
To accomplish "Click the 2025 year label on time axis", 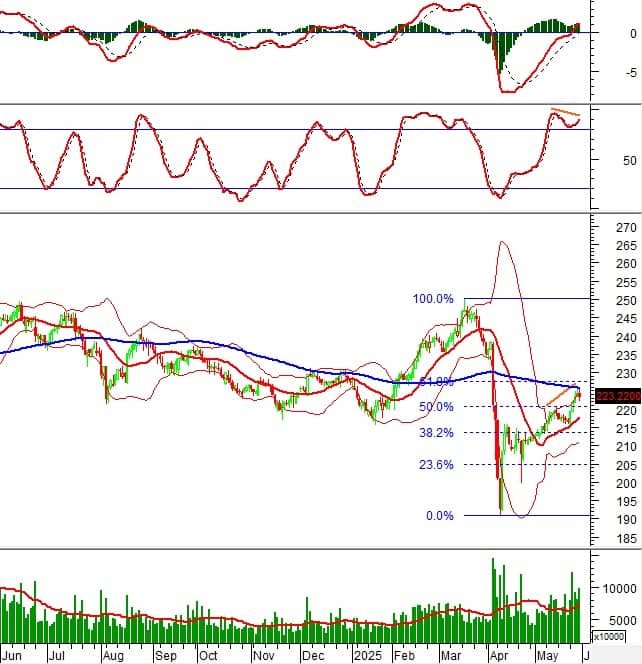I will pos(368,656).
